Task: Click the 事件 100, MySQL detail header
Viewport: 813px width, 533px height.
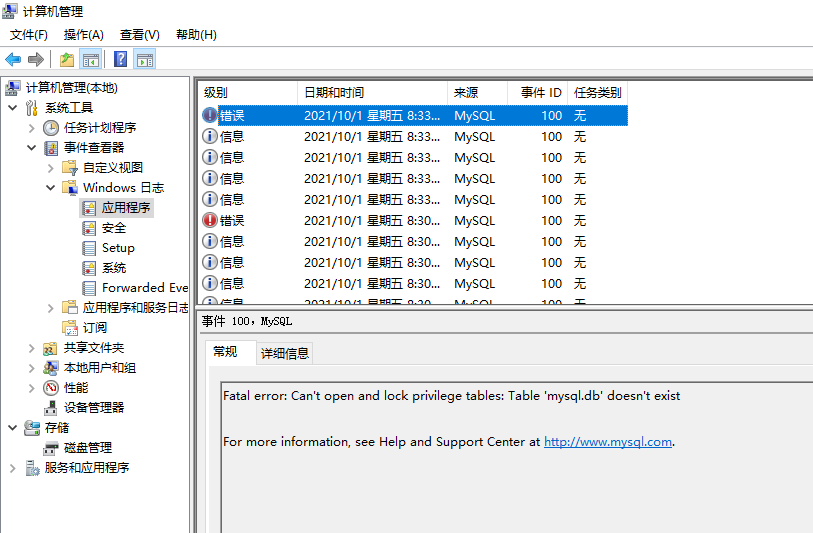Action: 247,321
